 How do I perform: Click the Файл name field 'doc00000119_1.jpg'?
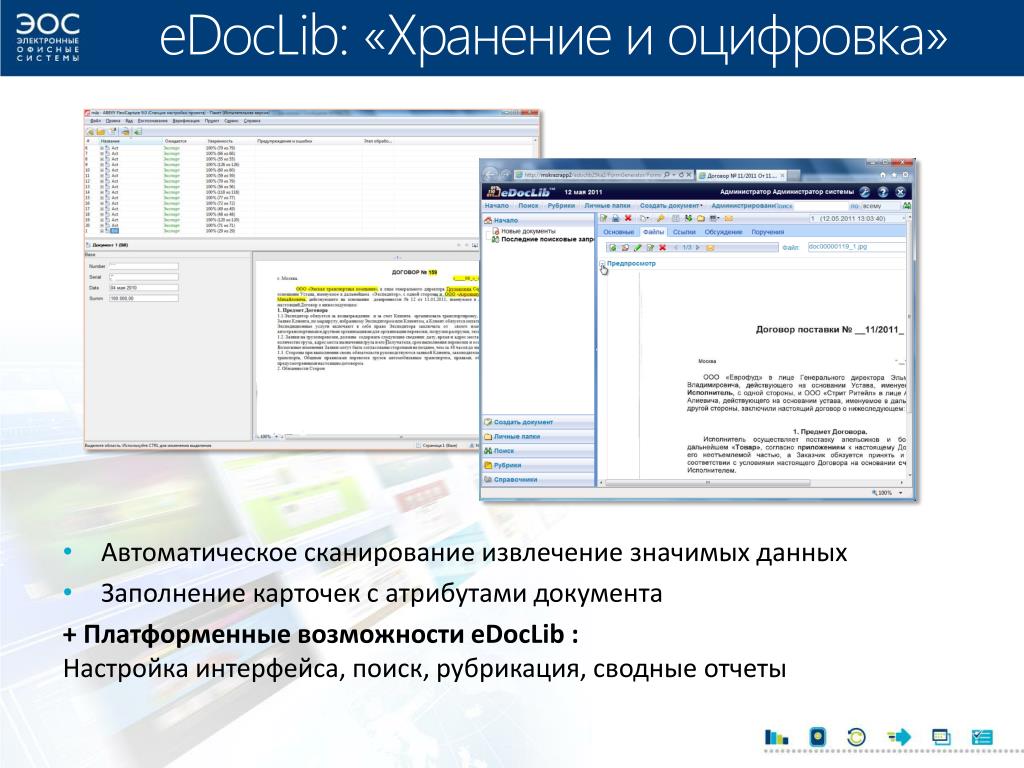click(857, 247)
